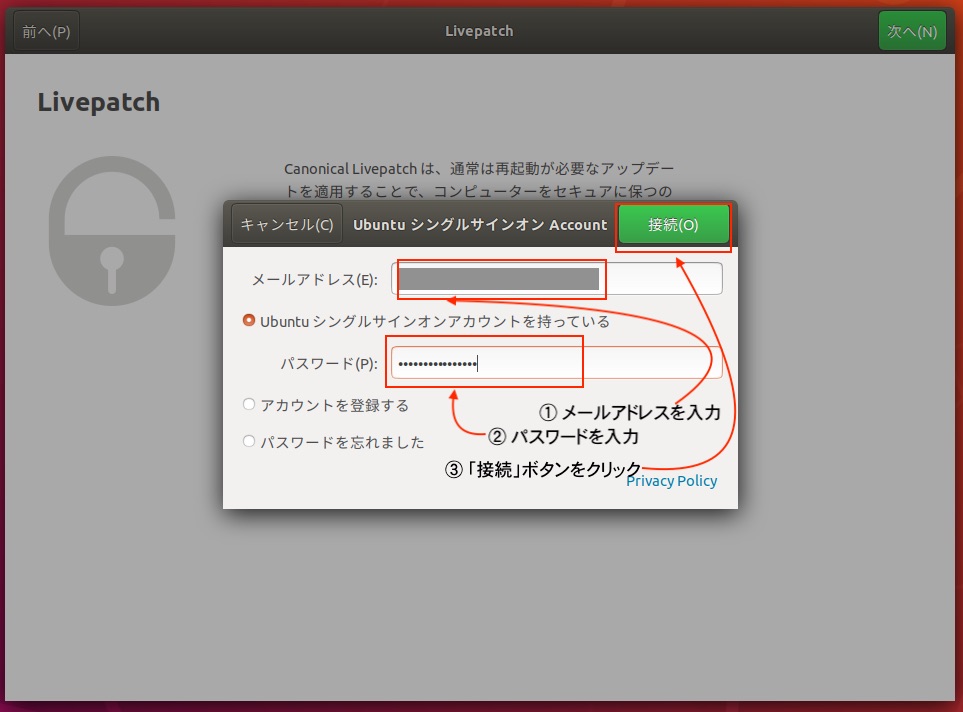
Task: Click the Ubuntu シングルサインオン Account dialog title
Action: tap(480, 225)
